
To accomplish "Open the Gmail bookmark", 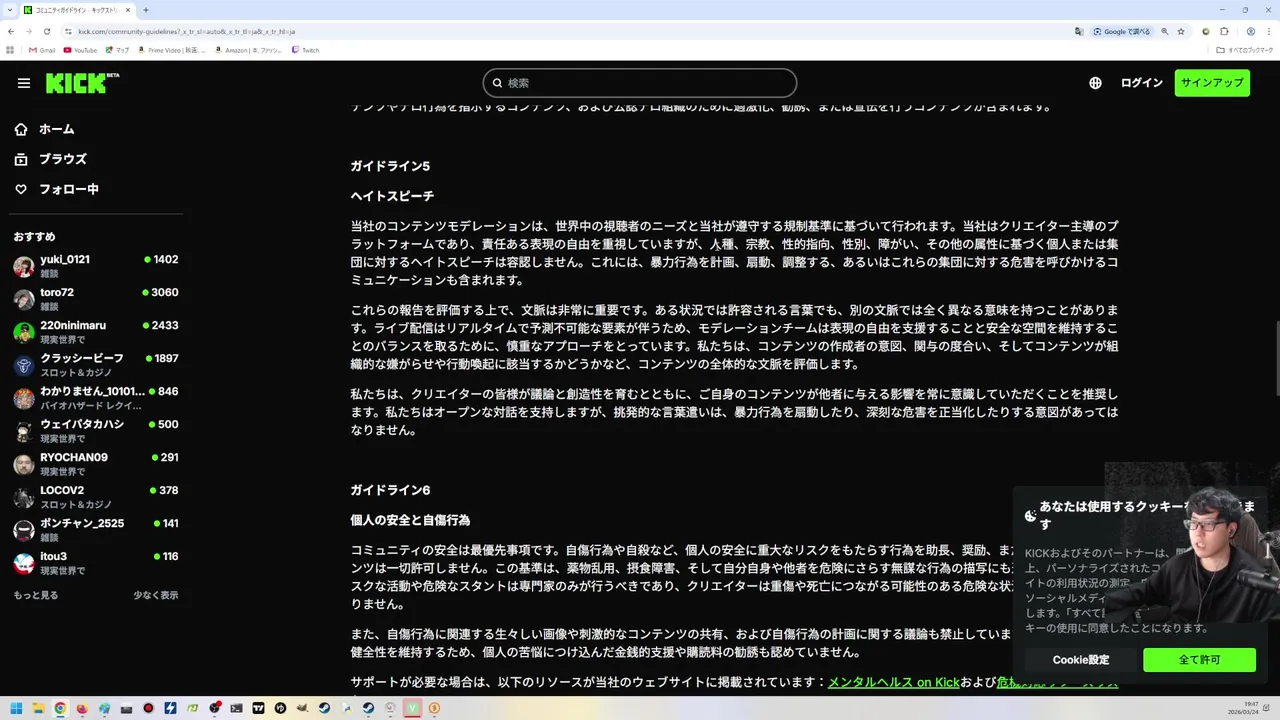I will pos(42,50).
